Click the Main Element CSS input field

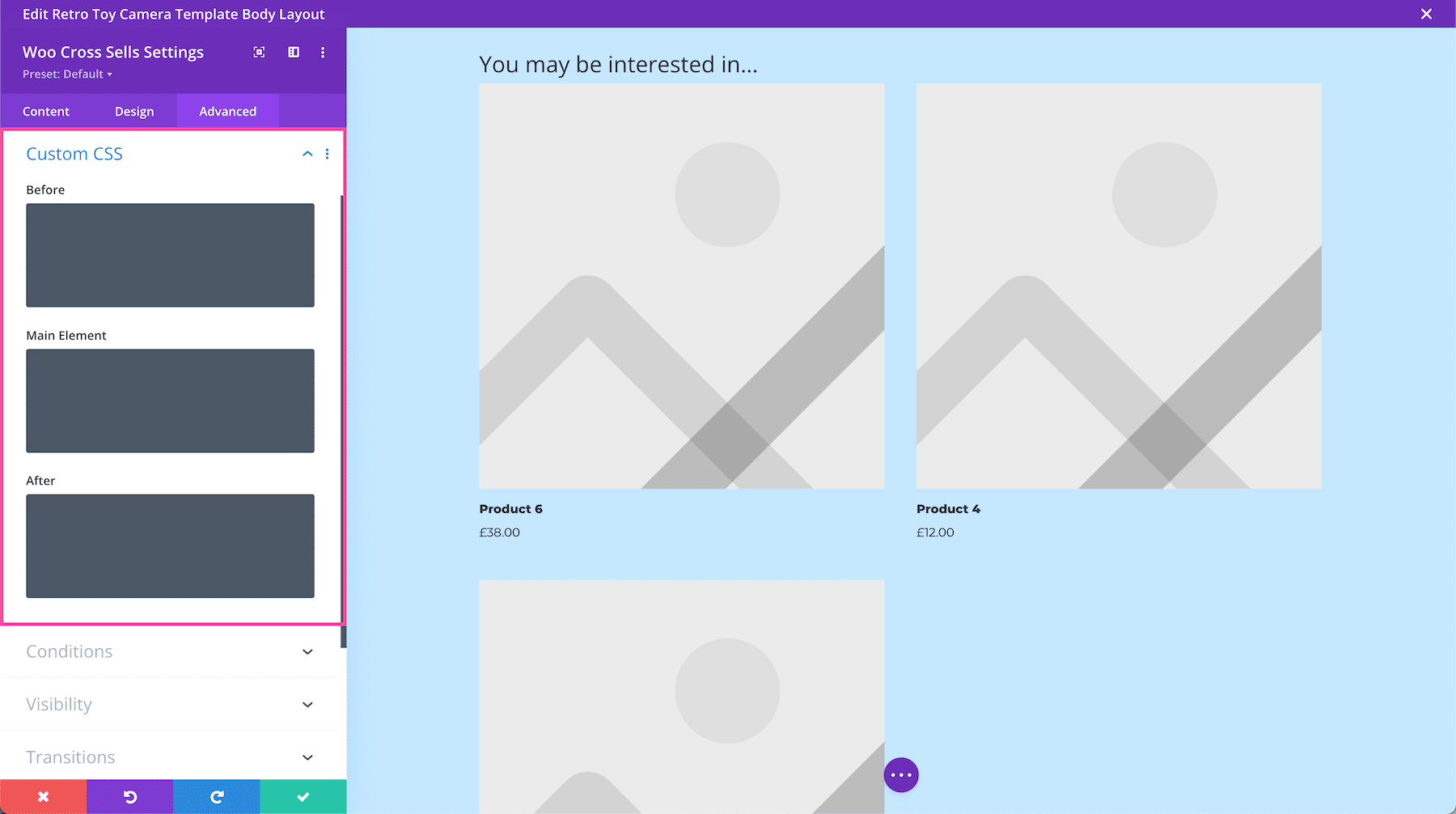coord(170,401)
